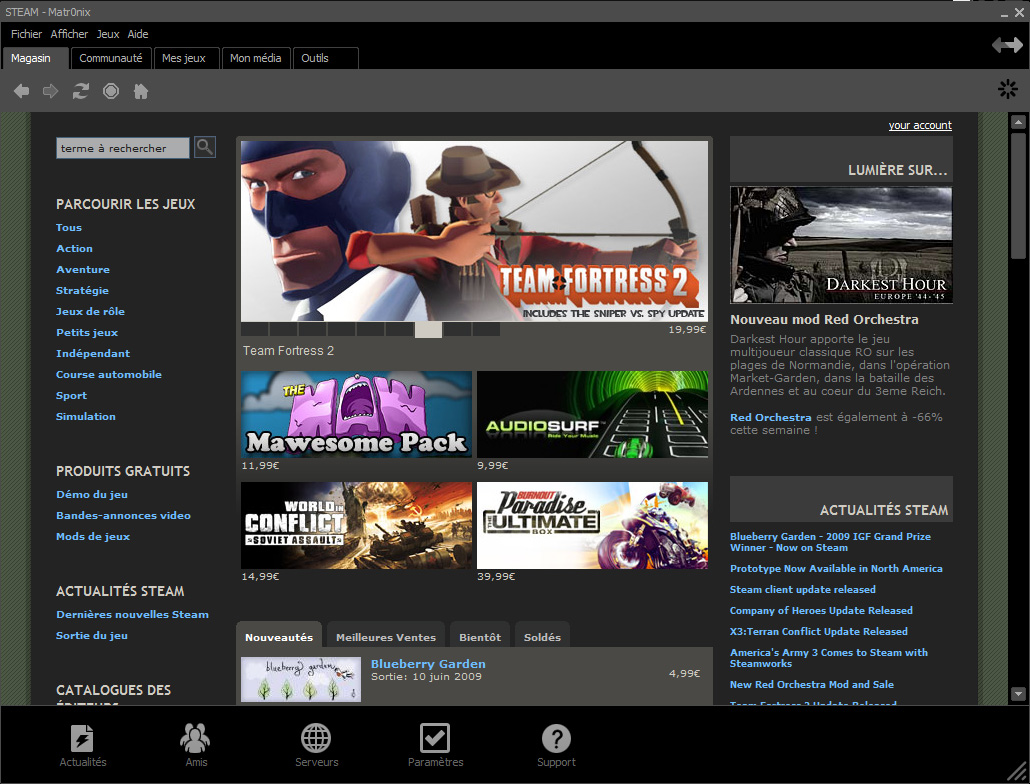The image size is (1030, 784).
Task: Click the scrollbar up arrow
Action: click(1018, 121)
